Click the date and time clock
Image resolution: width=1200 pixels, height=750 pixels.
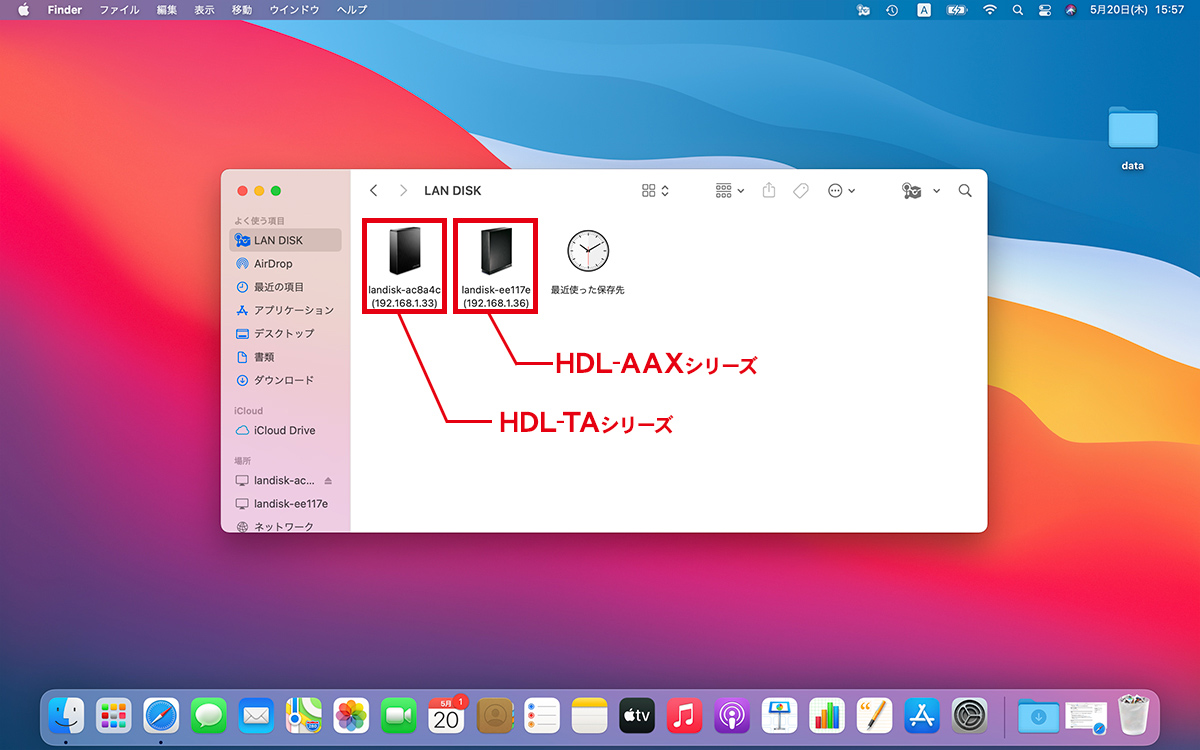pyautogui.click(x=1137, y=9)
